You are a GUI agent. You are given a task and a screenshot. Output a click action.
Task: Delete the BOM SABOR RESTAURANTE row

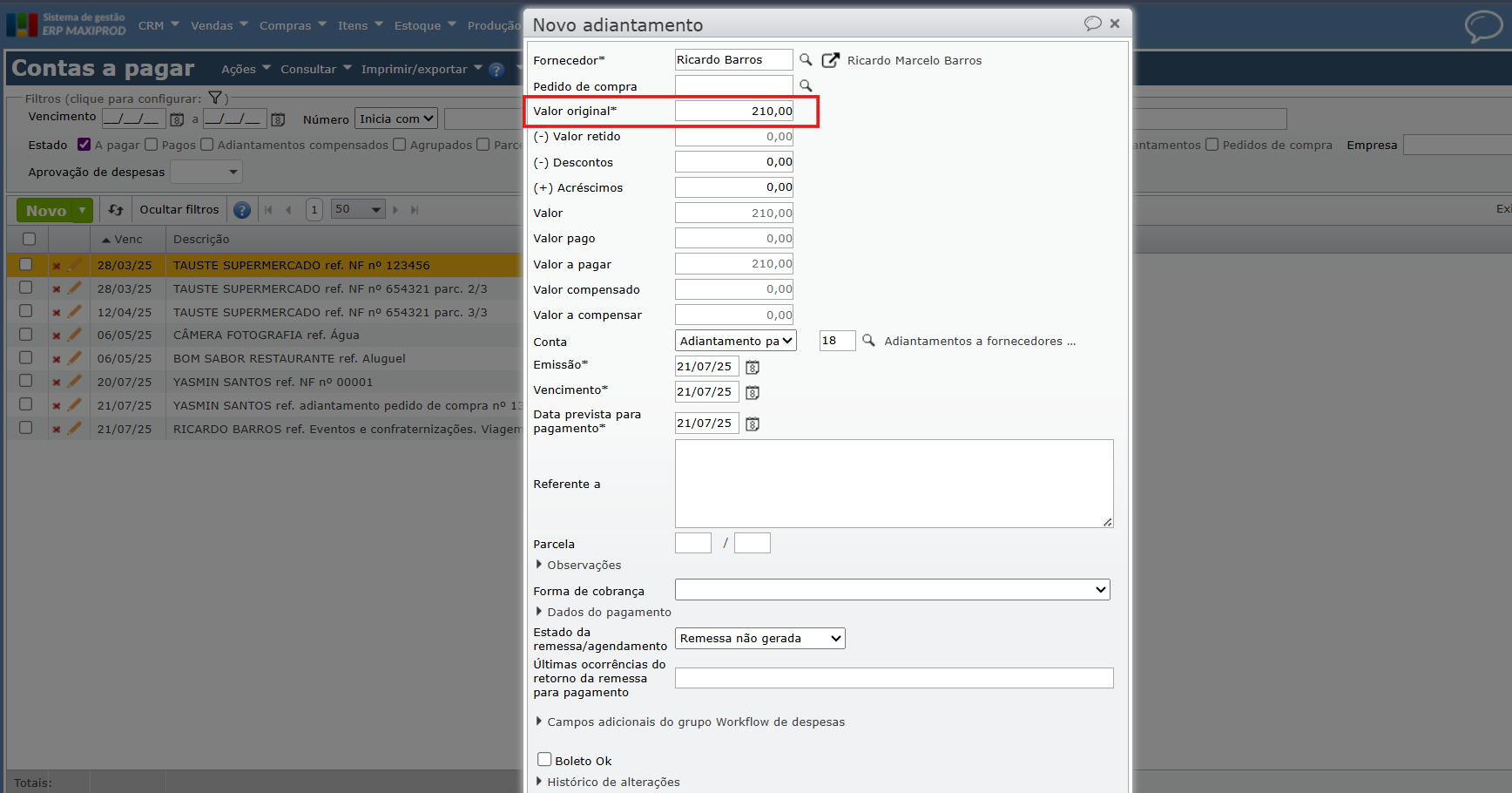[x=56, y=359]
